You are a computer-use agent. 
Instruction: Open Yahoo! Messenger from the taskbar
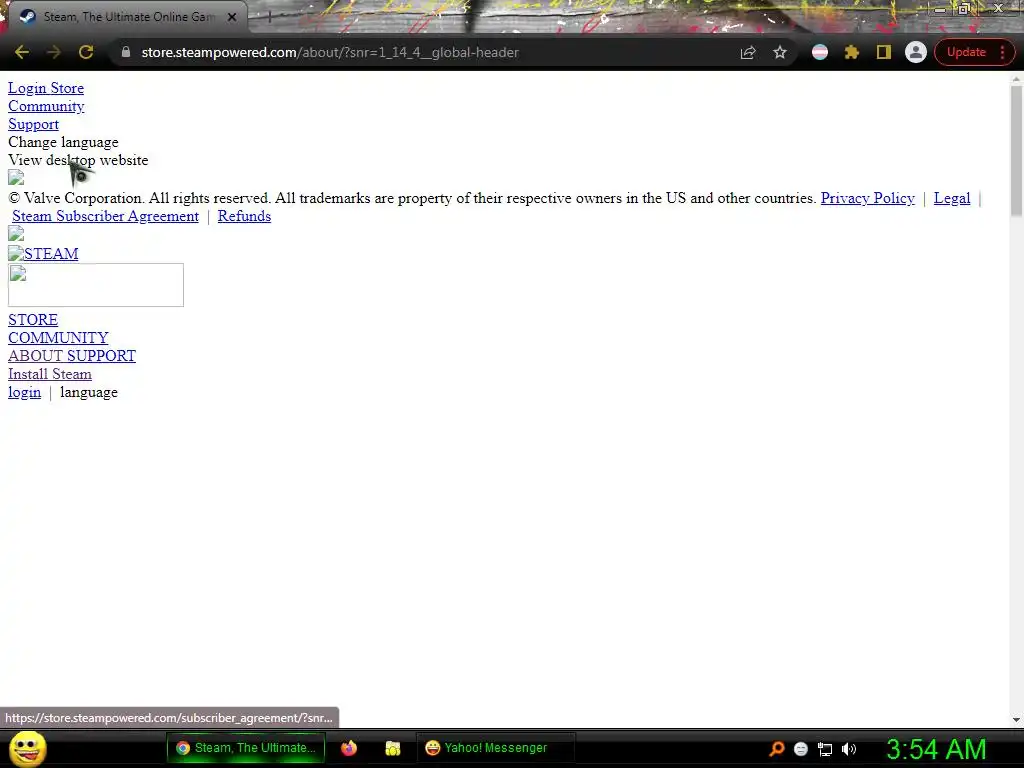tap(494, 748)
